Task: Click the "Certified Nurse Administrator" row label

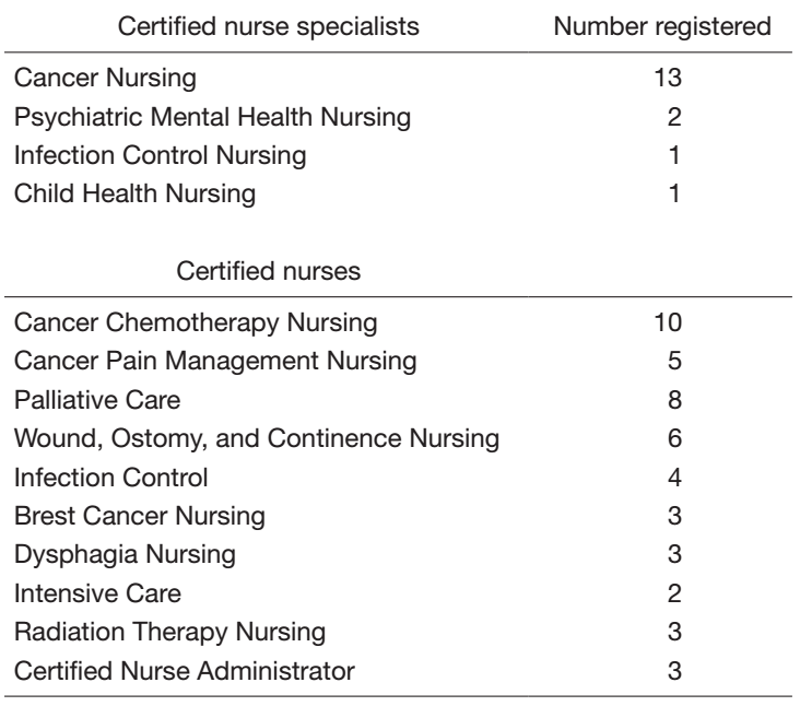Action: (184, 670)
